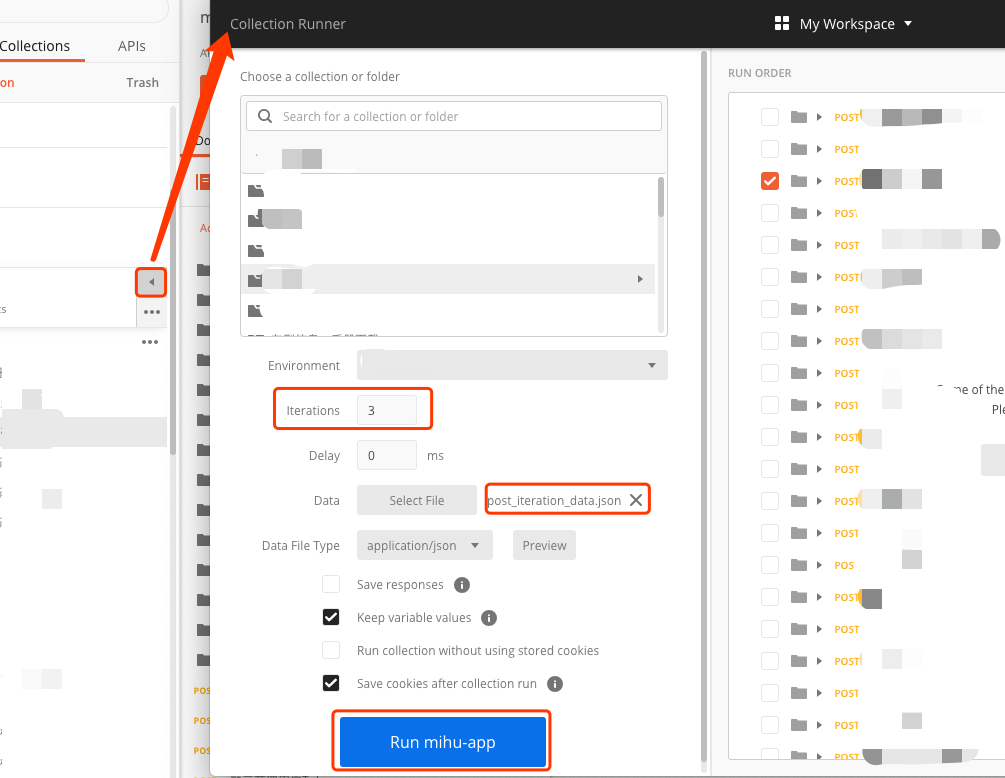Screen dimensions: 1005x778
Task: Uncheck Save cookies after collection run
Action: pos(331,683)
